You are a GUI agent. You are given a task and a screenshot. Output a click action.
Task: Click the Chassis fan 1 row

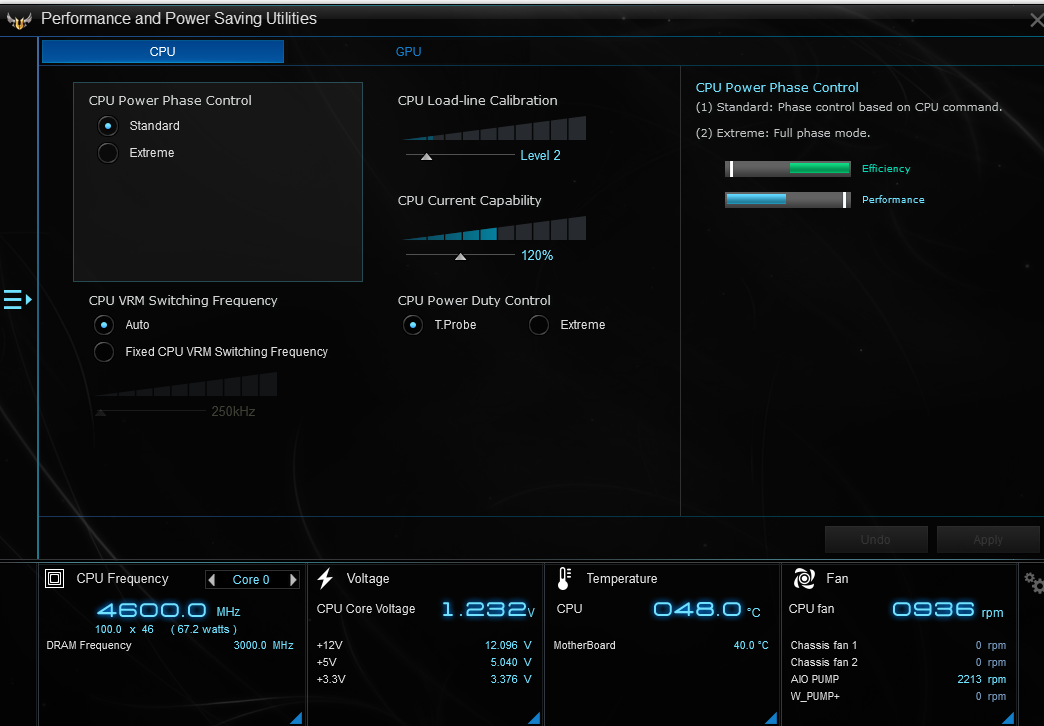898,645
